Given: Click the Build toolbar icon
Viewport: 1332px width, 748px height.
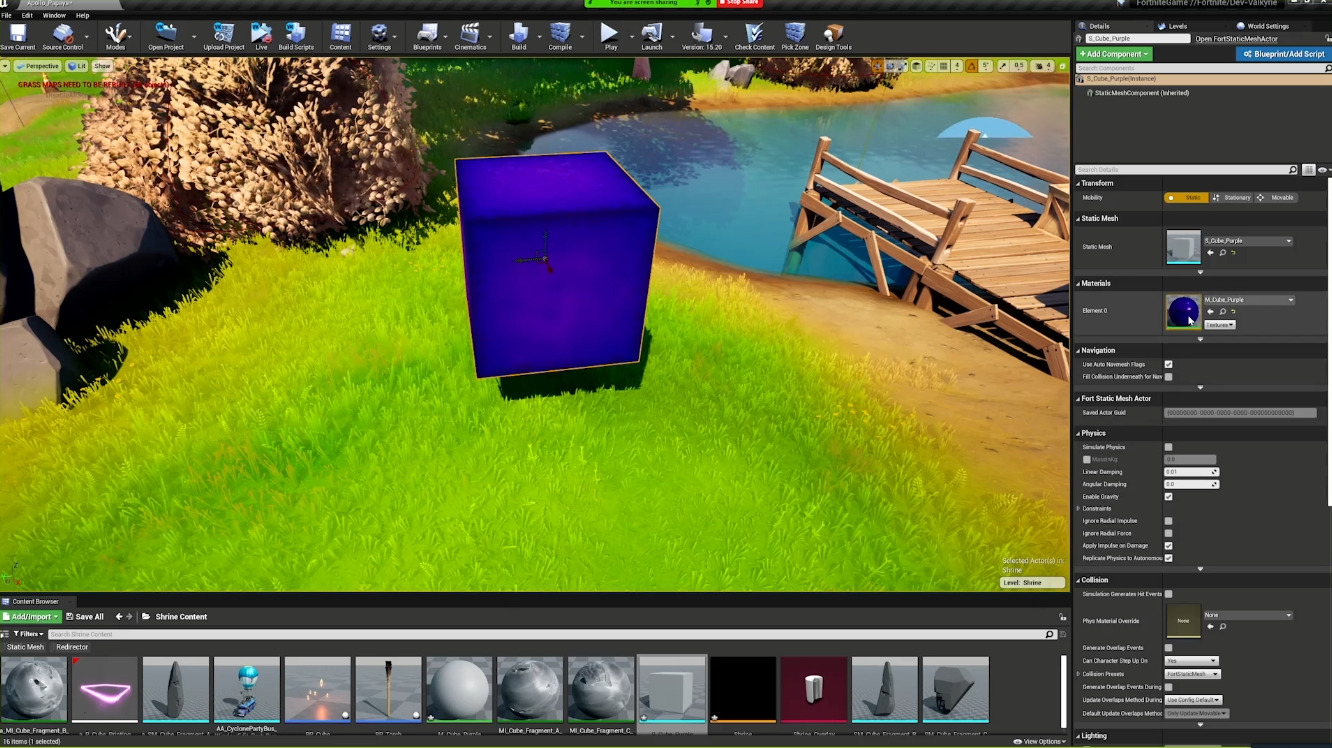Looking at the screenshot, I should [x=518, y=37].
